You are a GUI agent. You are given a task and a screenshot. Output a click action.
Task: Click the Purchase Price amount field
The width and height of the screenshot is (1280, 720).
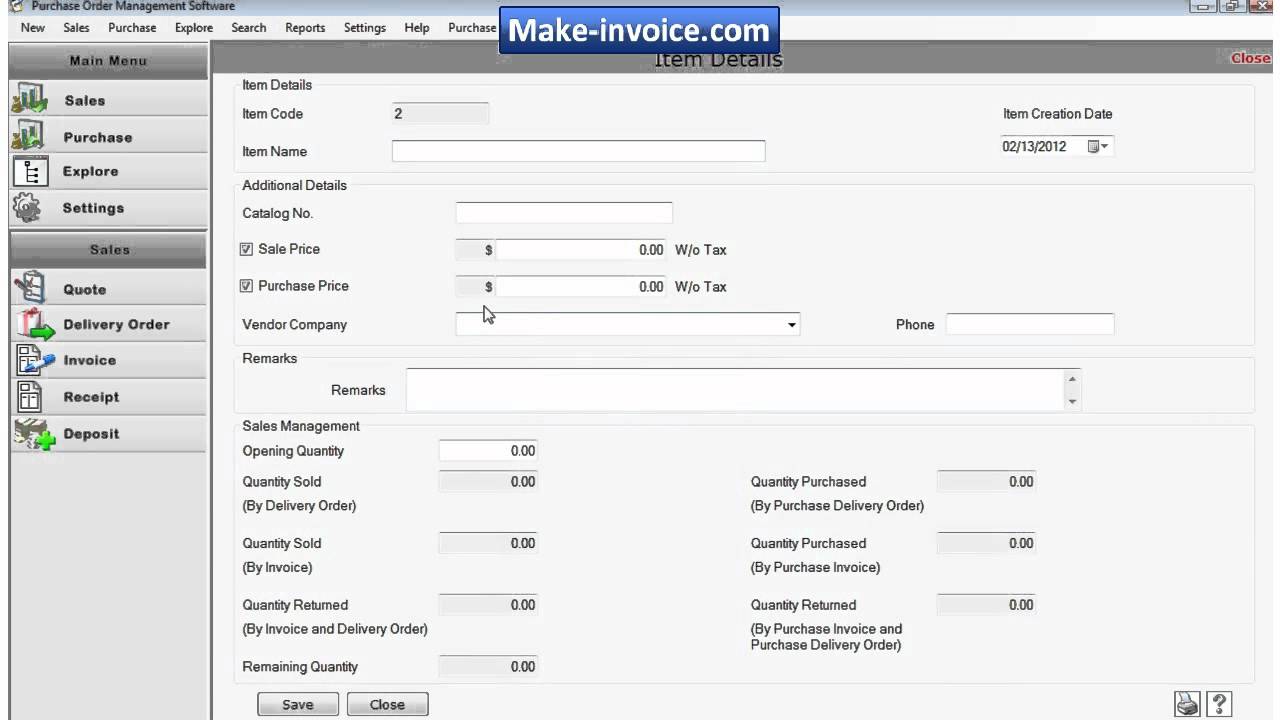(581, 287)
